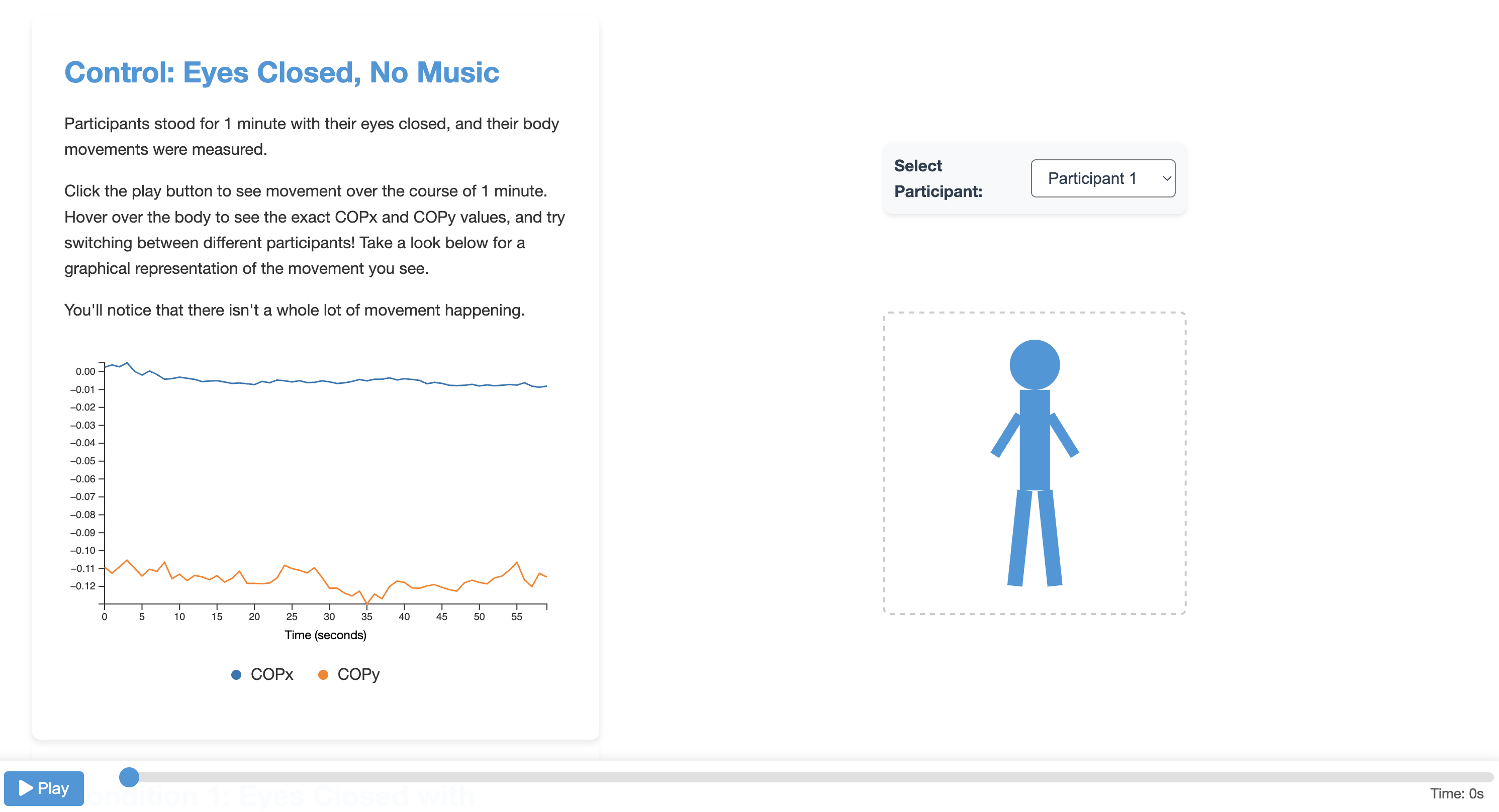The height and width of the screenshot is (812, 1499).
Task: Click the play triangle icon
Action: point(26,788)
